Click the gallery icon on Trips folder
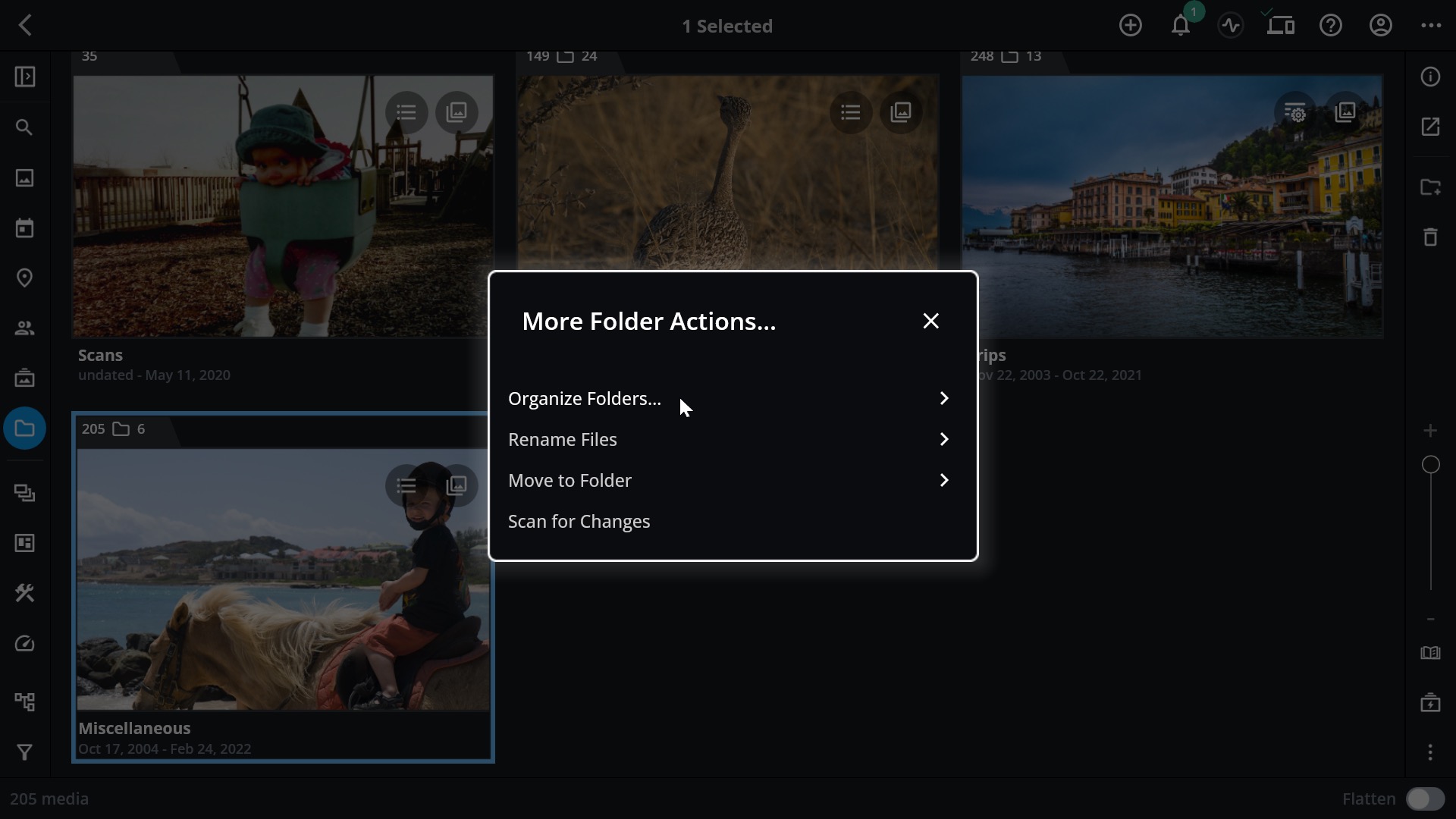The width and height of the screenshot is (1456, 819). 1345,112
